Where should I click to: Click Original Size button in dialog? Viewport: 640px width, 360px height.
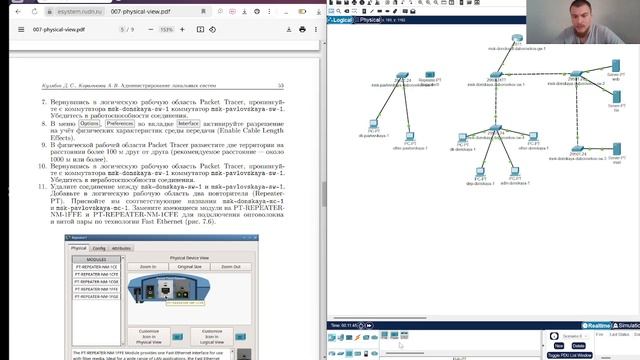[189, 267]
